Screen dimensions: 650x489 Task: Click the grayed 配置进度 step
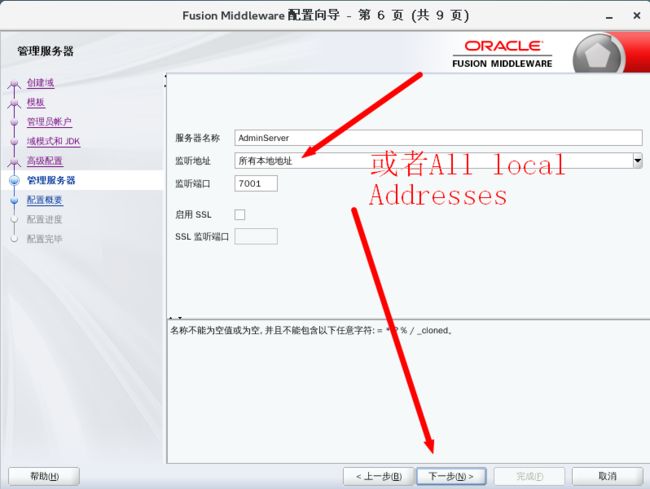44,219
